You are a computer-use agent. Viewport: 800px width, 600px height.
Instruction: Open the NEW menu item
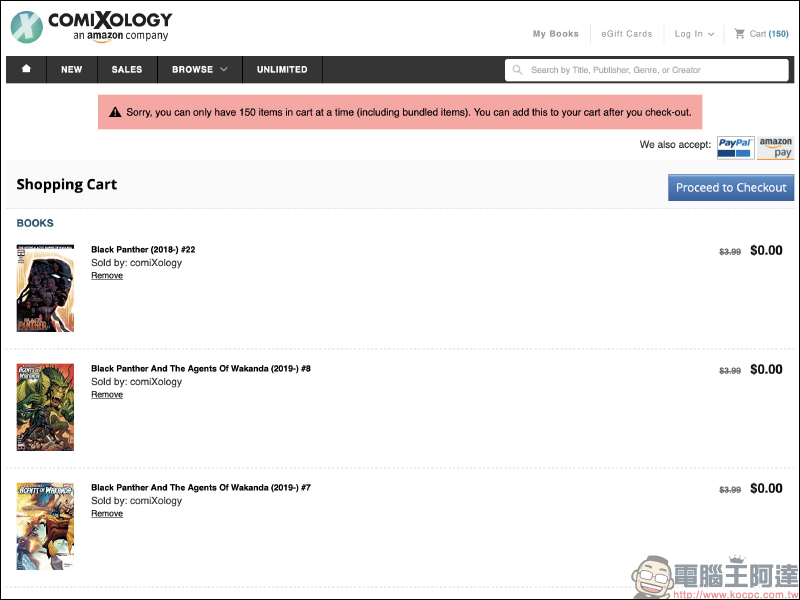pyautogui.click(x=71, y=69)
